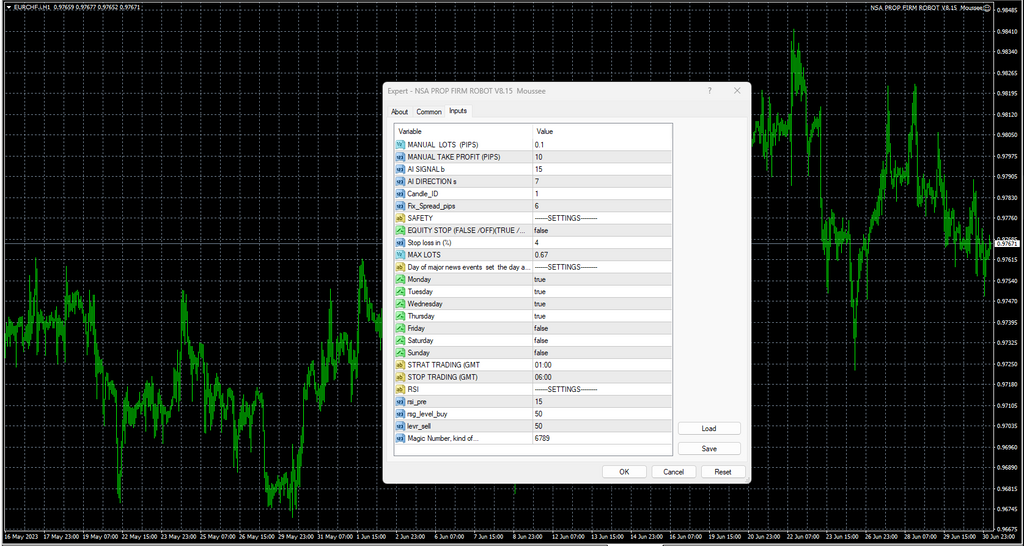Click the Stop loss in (%) row icon

pyautogui.click(x=400, y=242)
